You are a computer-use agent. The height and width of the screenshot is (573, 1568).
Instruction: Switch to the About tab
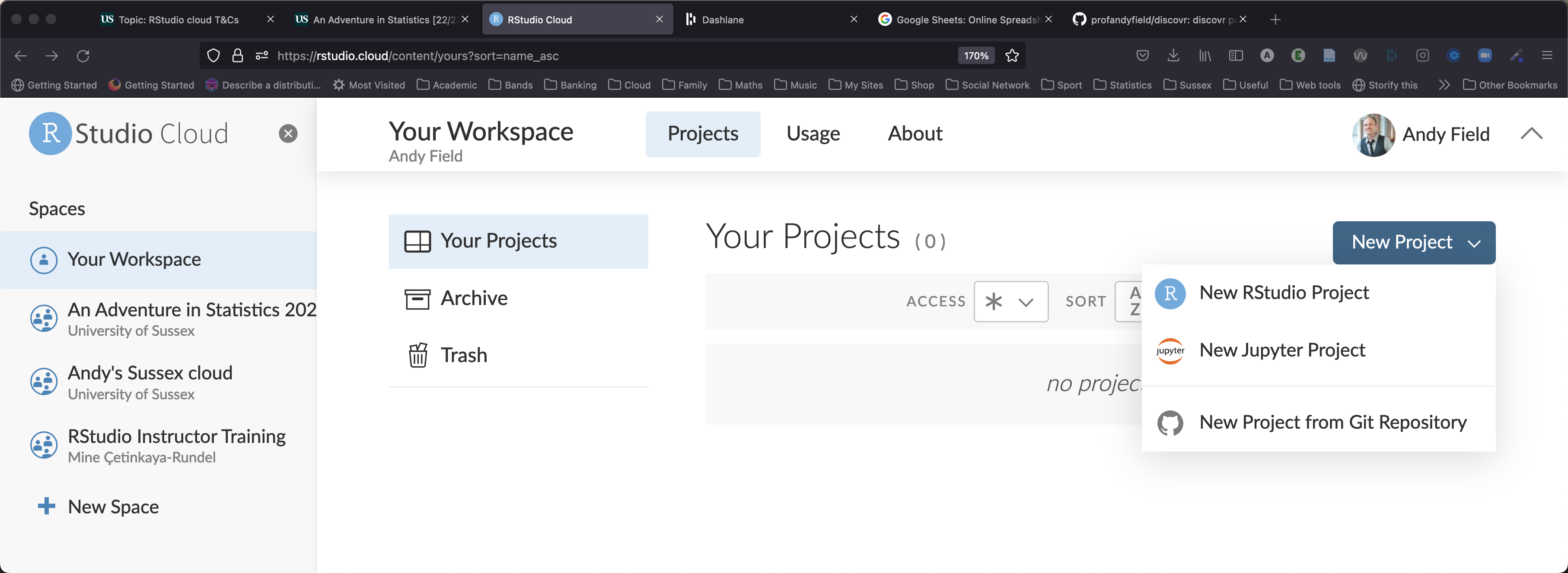pyautogui.click(x=914, y=134)
